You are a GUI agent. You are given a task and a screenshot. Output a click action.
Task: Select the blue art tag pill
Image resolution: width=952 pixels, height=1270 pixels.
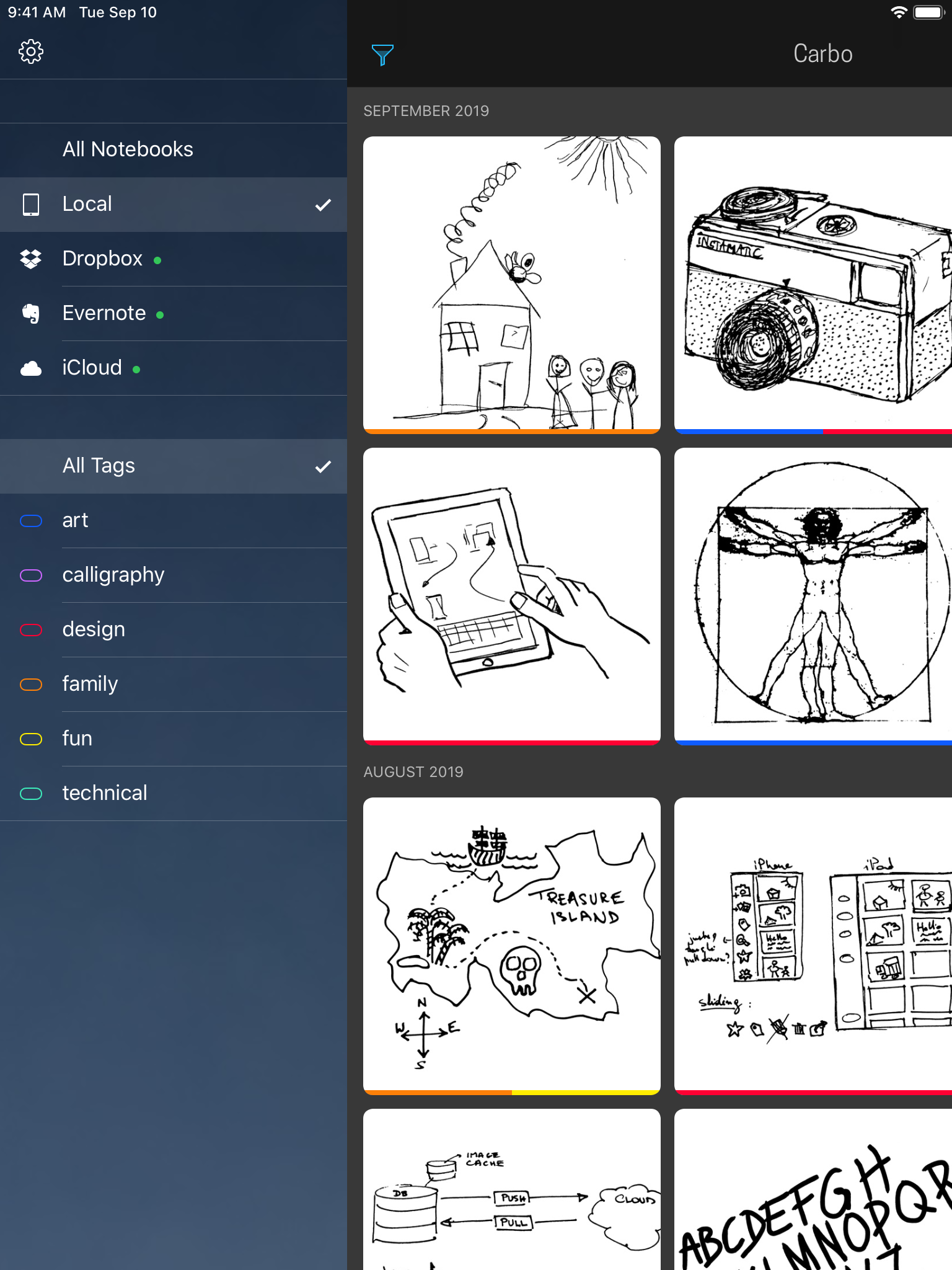tap(31, 521)
